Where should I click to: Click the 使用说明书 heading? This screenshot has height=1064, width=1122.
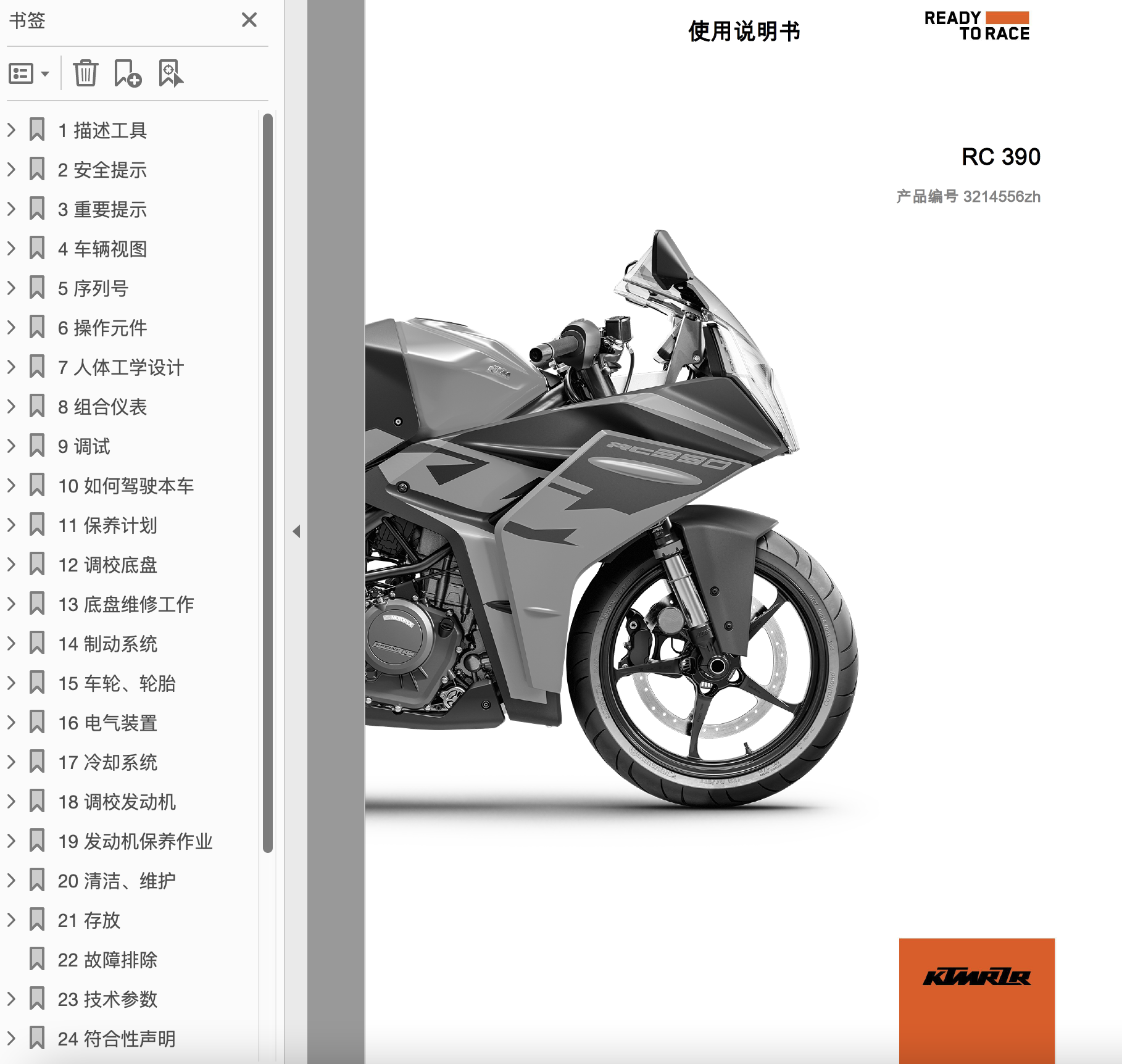click(744, 31)
